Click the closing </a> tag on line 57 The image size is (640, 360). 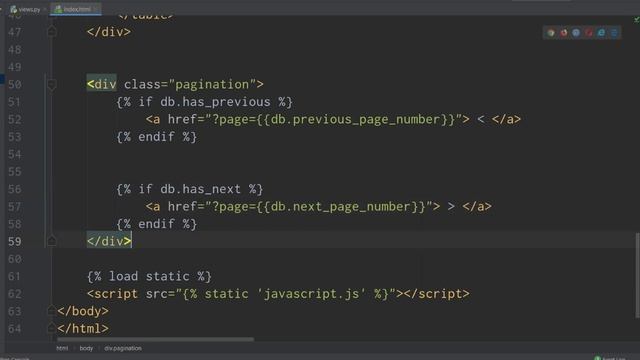tap(477, 207)
